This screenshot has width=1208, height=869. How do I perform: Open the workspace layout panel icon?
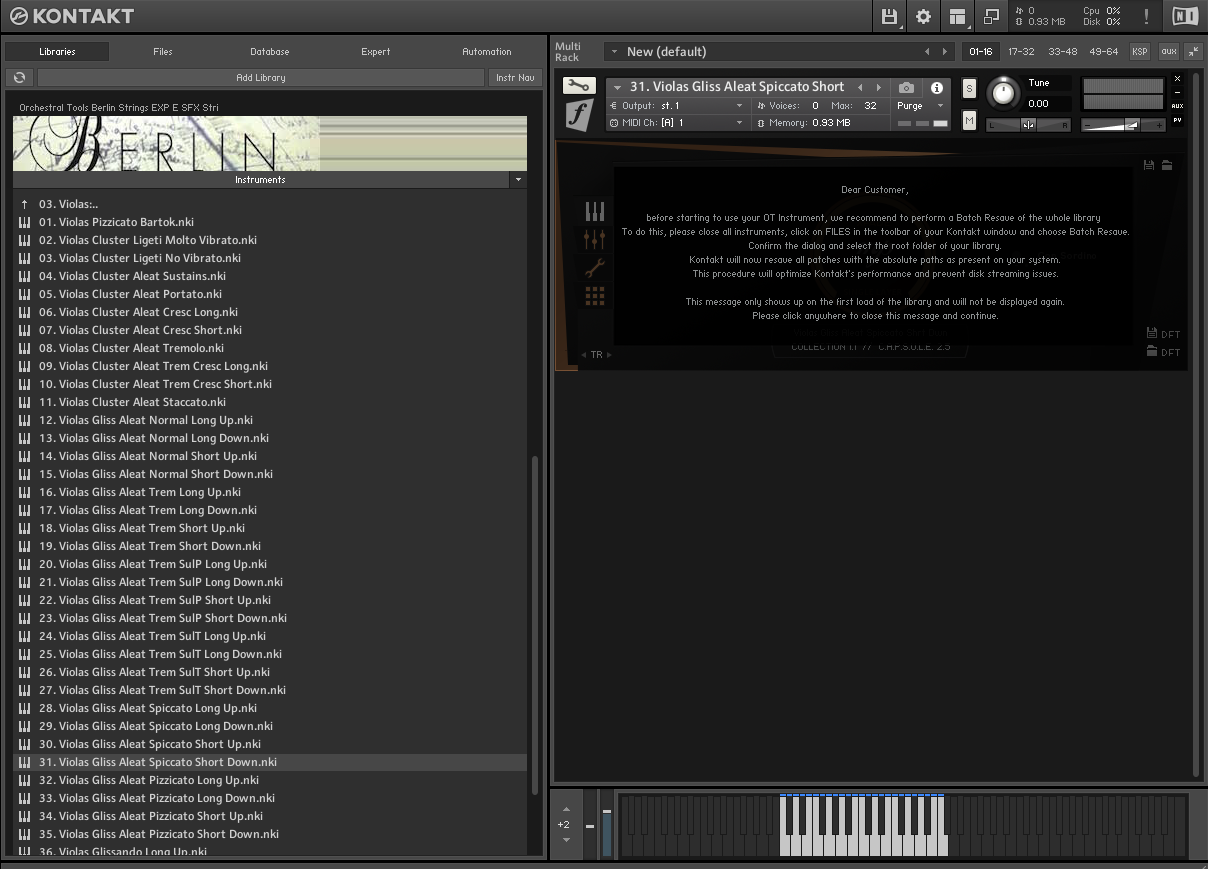click(957, 16)
